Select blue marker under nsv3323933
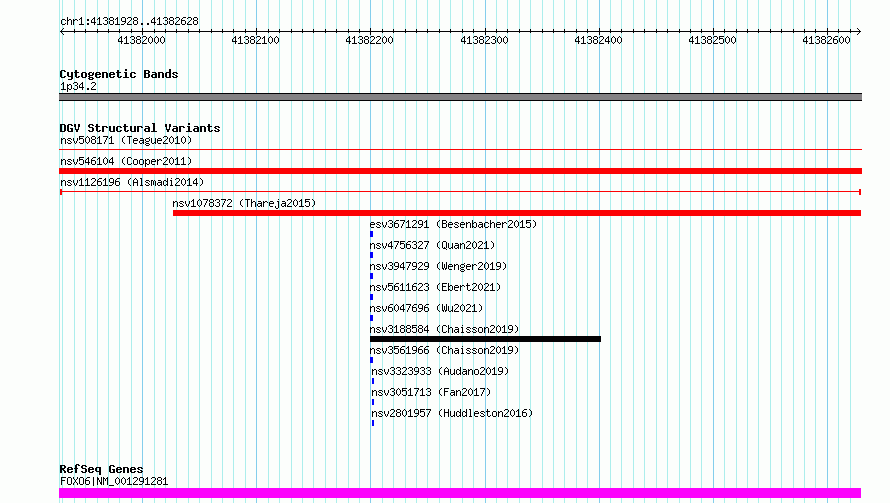Image resolution: width=890 pixels, height=503 pixels. (373, 381)
